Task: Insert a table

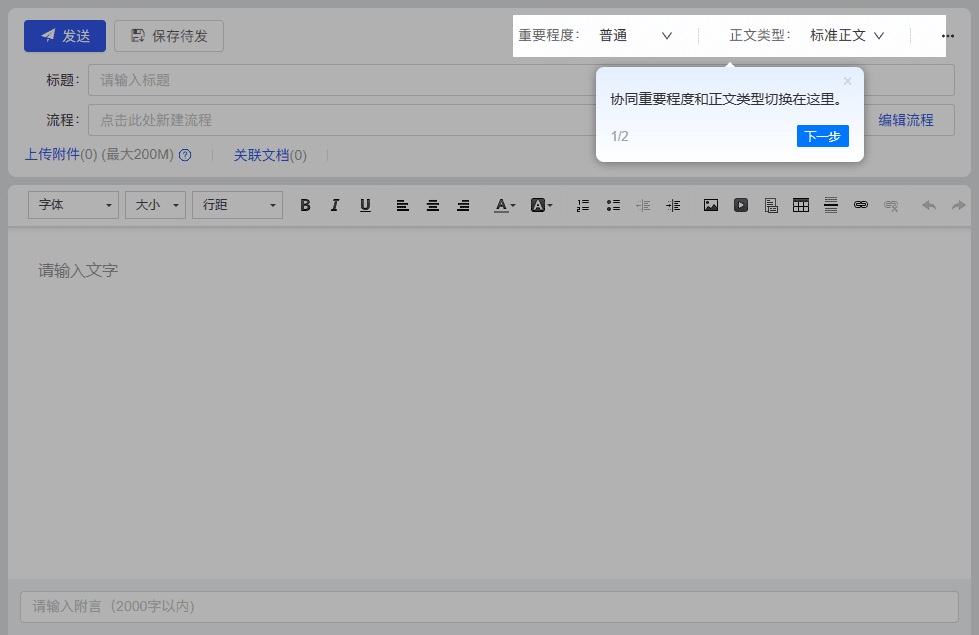Action: point(800,205)
